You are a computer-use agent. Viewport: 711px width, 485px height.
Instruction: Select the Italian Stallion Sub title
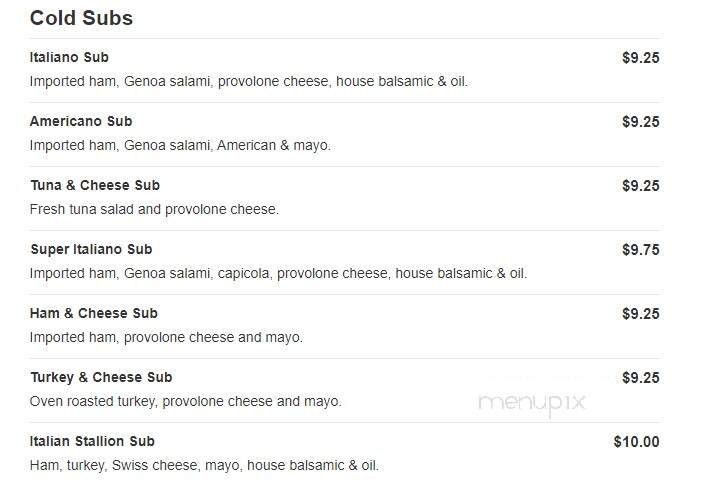pyautogui.click(x=92, y=441)
